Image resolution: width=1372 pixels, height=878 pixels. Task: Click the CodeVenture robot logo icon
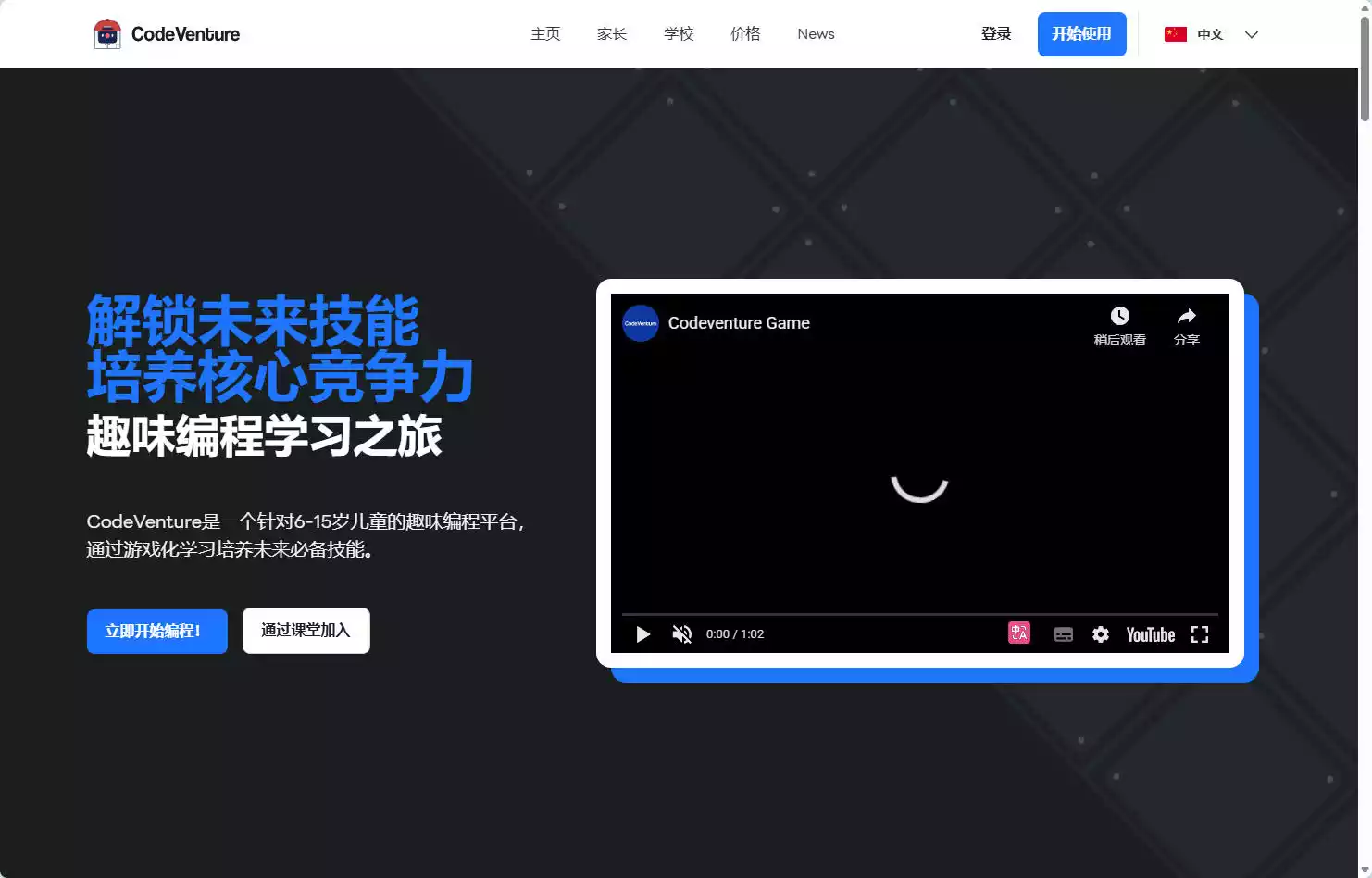[107, 34]
